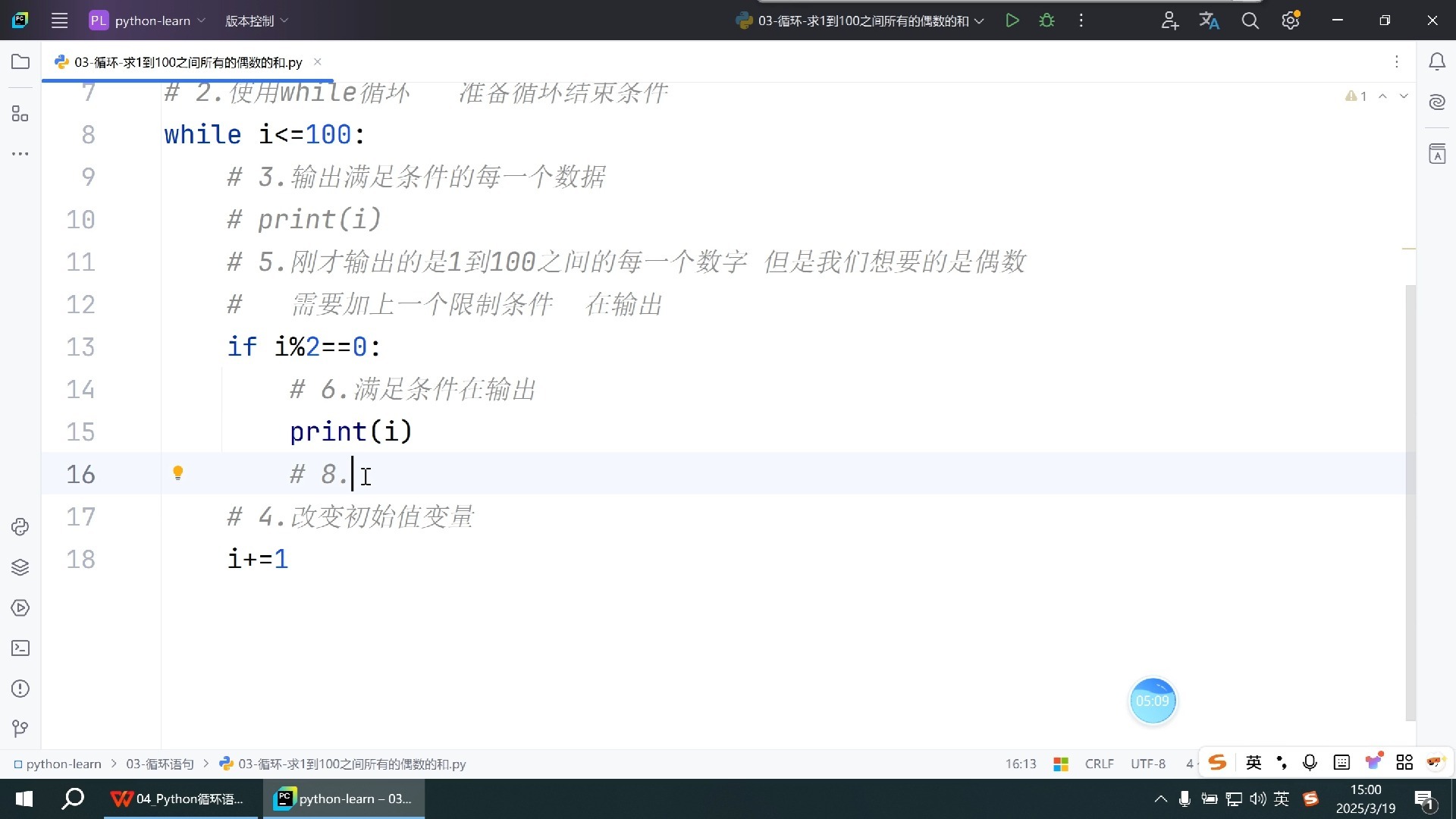
Task: Open the Python Packages panel
Action: click(x=19, y=566)
